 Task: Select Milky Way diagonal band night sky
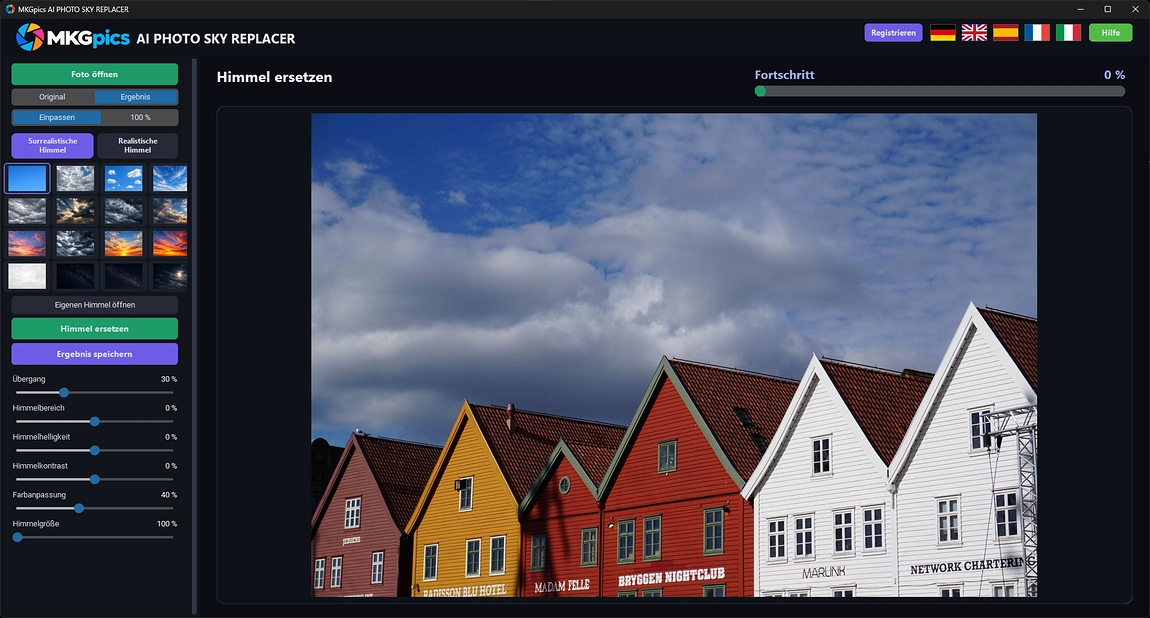123,276
